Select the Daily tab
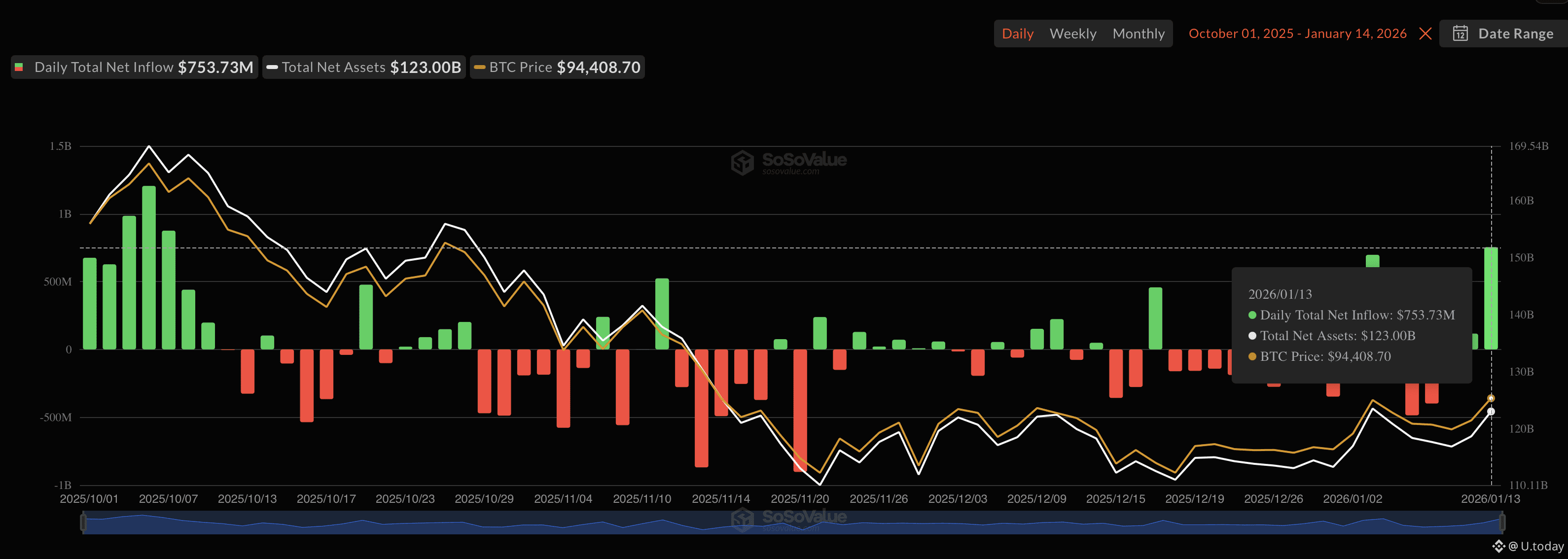 click(1017, 34)
